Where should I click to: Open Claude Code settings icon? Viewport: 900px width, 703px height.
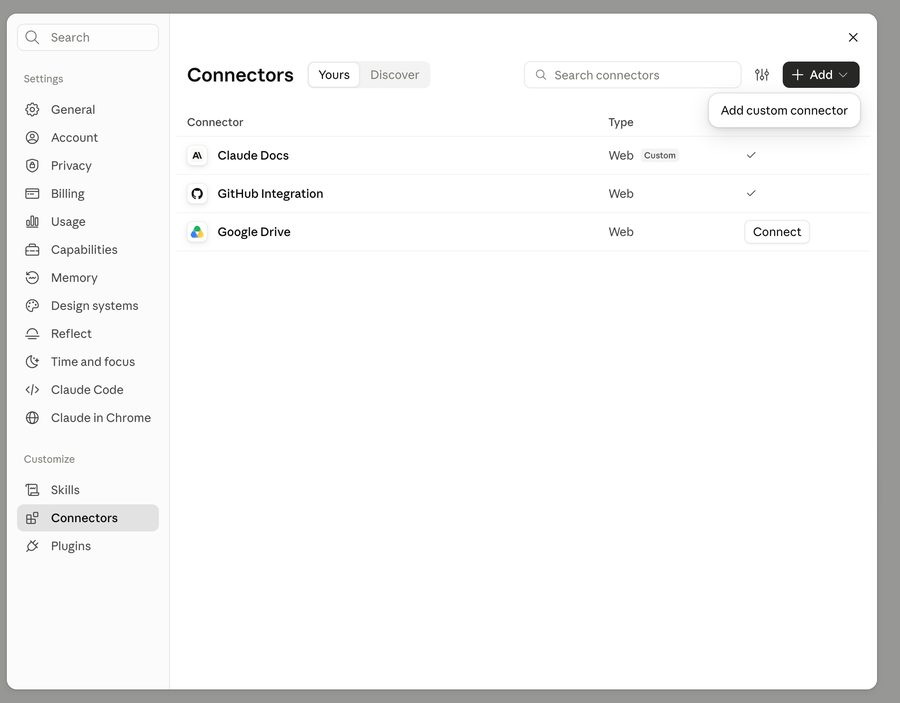[32, 390]
